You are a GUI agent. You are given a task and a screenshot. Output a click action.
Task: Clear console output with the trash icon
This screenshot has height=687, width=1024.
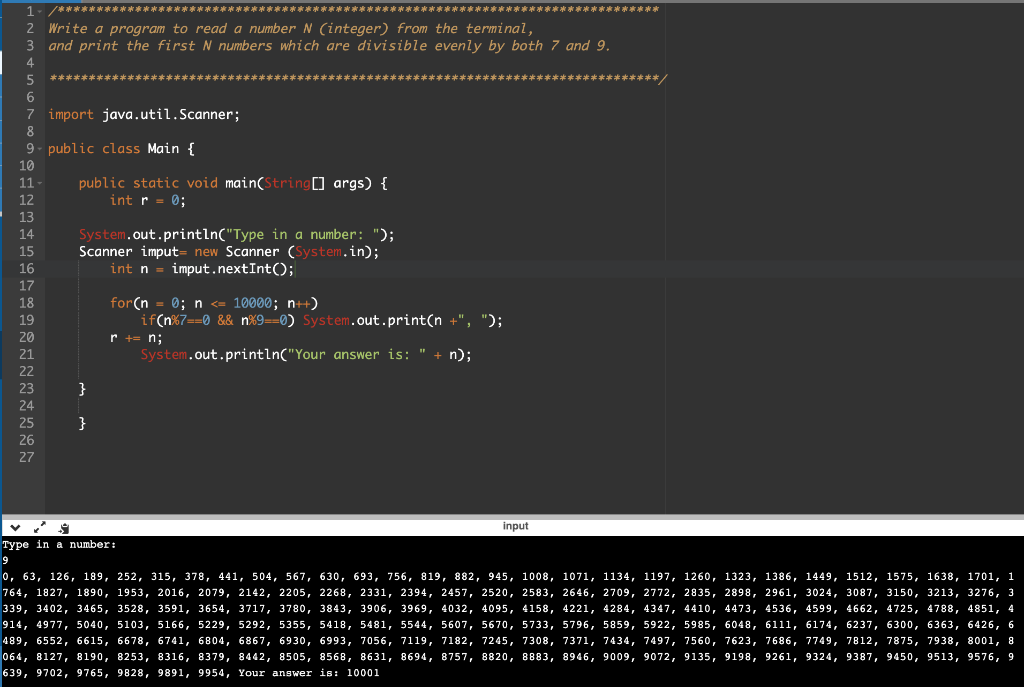[x=64, y=527]
